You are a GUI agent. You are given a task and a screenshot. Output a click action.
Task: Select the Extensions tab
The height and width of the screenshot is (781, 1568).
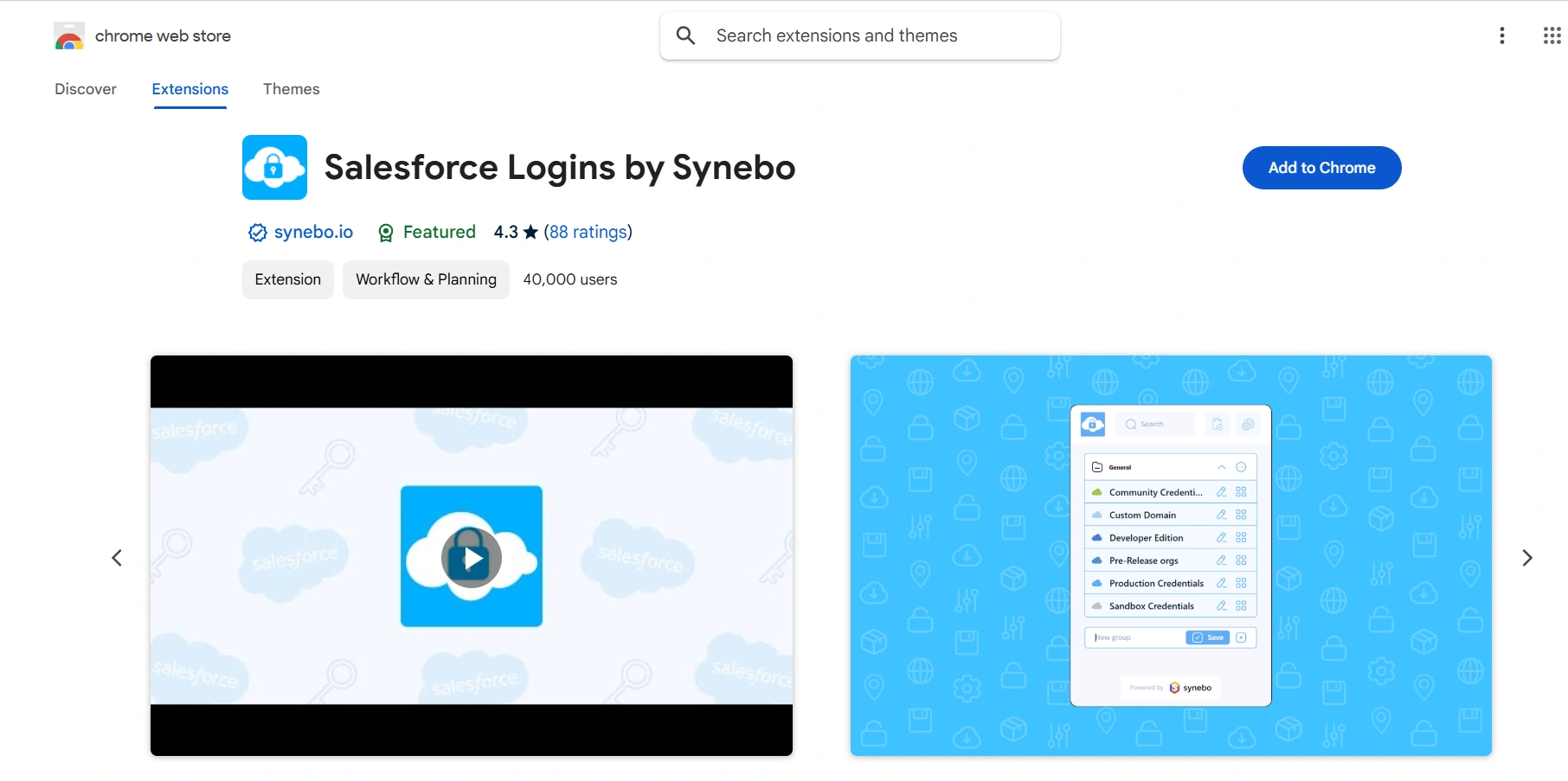[190, 88]
